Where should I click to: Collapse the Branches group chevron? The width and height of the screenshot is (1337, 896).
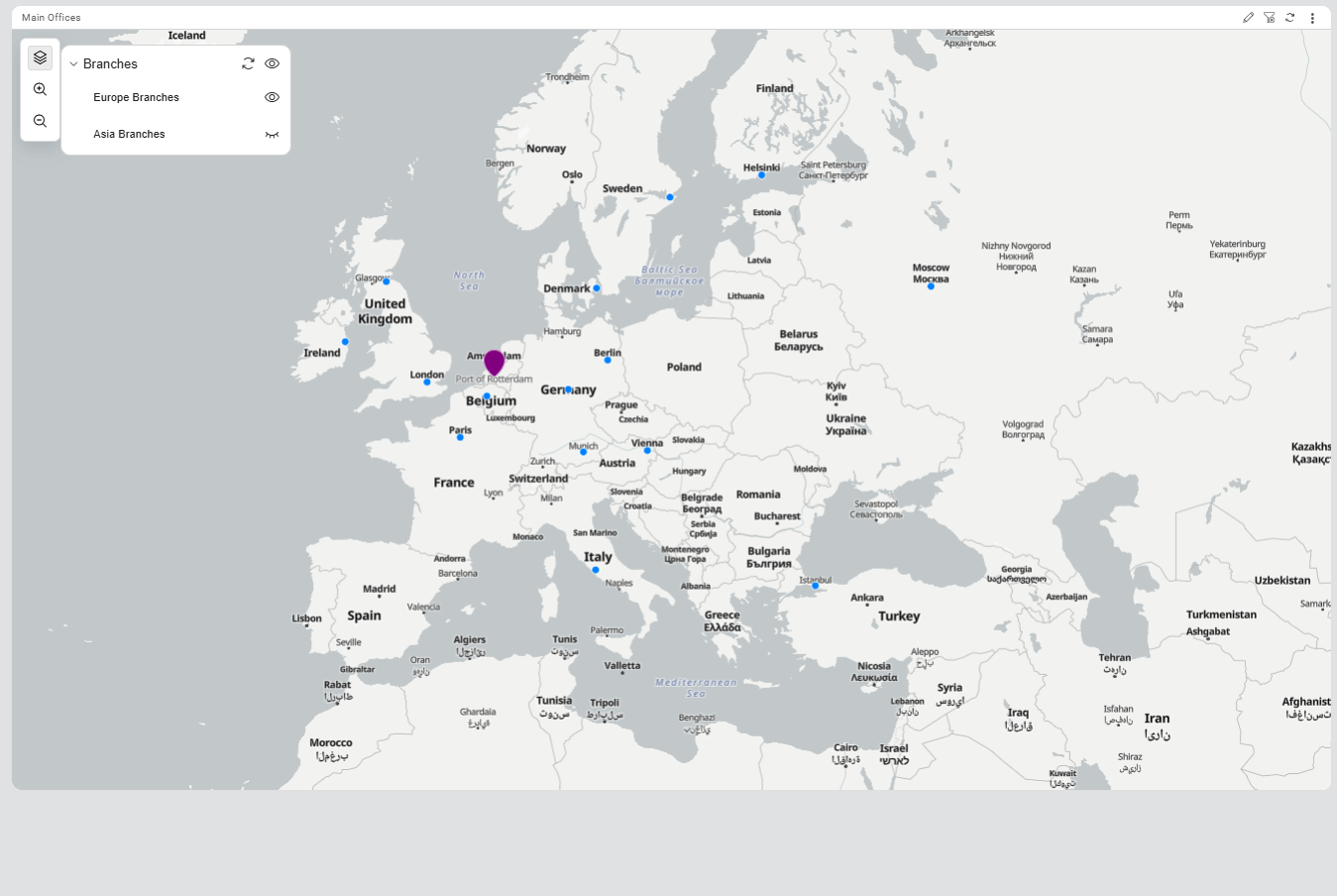click(x=73, y=64)
